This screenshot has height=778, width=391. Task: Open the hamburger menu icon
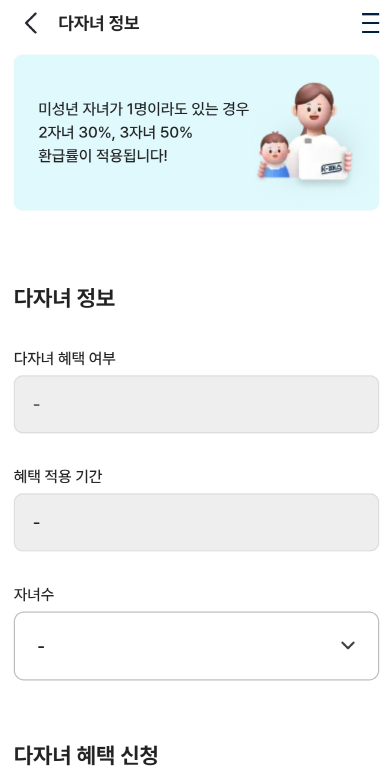pos(370,23)
